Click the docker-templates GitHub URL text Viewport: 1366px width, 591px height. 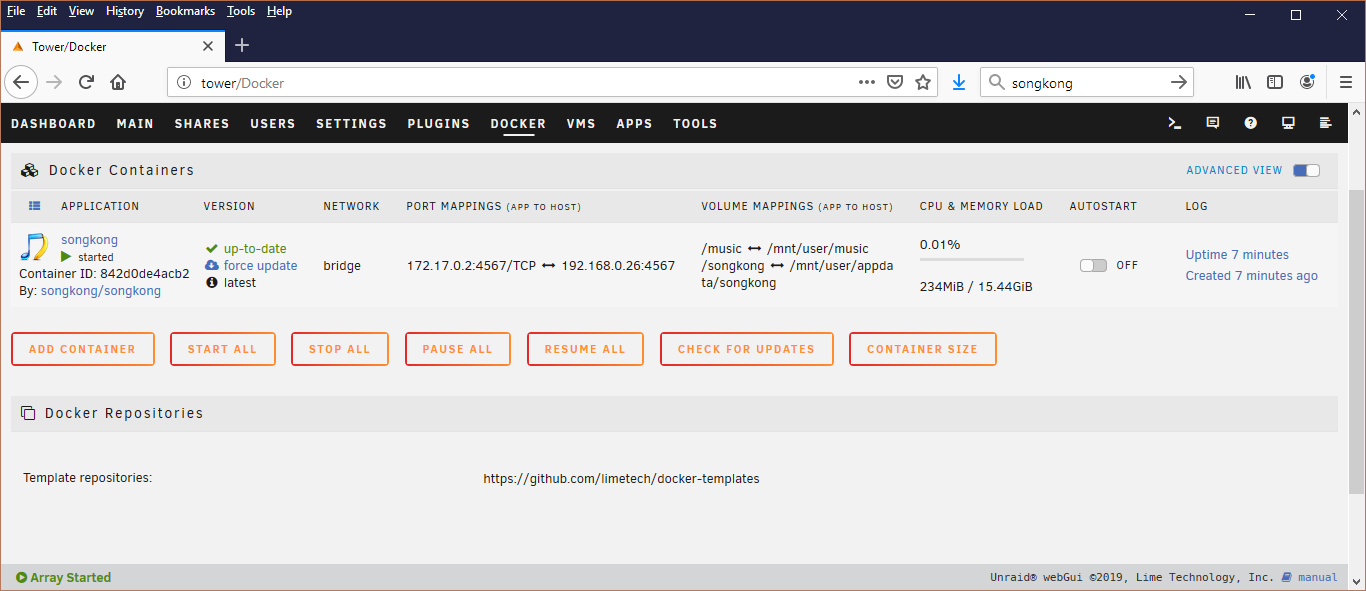point(621,479)
